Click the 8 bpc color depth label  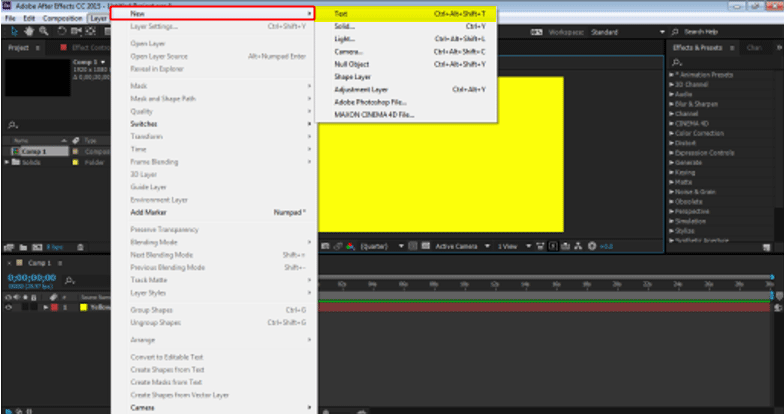54,247
